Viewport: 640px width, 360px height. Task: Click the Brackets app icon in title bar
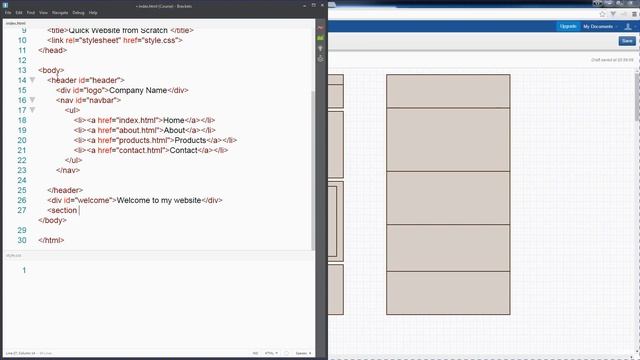coord(5,5)
